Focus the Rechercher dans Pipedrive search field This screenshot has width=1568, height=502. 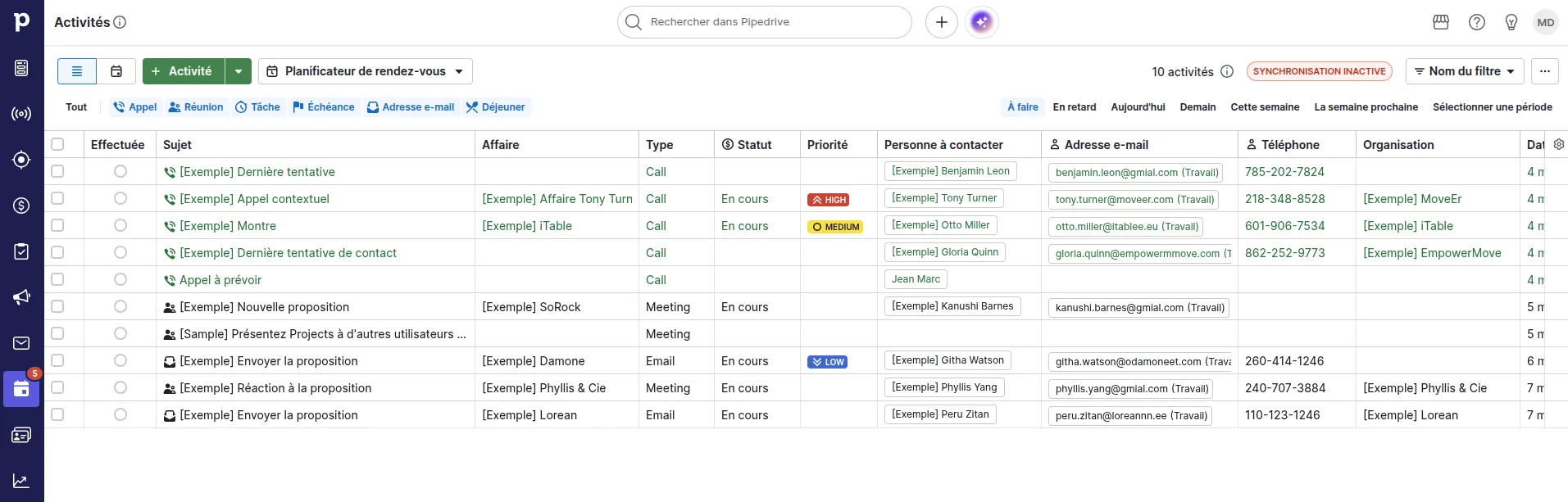(x=765, y=22)
